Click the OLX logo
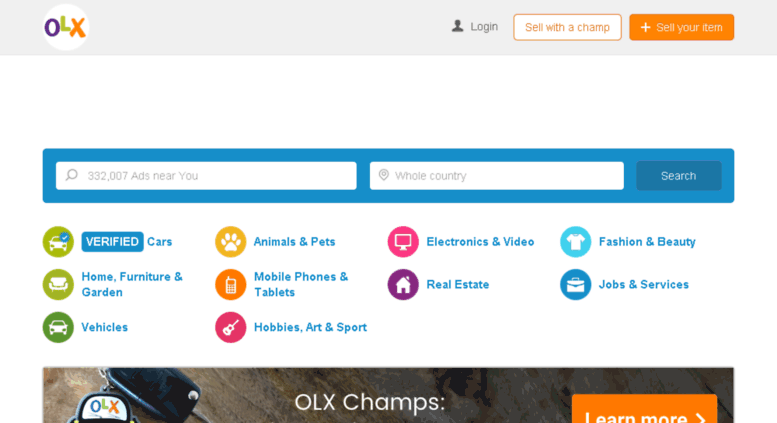Image resolution: width=777 pixels, height=423 pixels. click(x=66, y=27)
